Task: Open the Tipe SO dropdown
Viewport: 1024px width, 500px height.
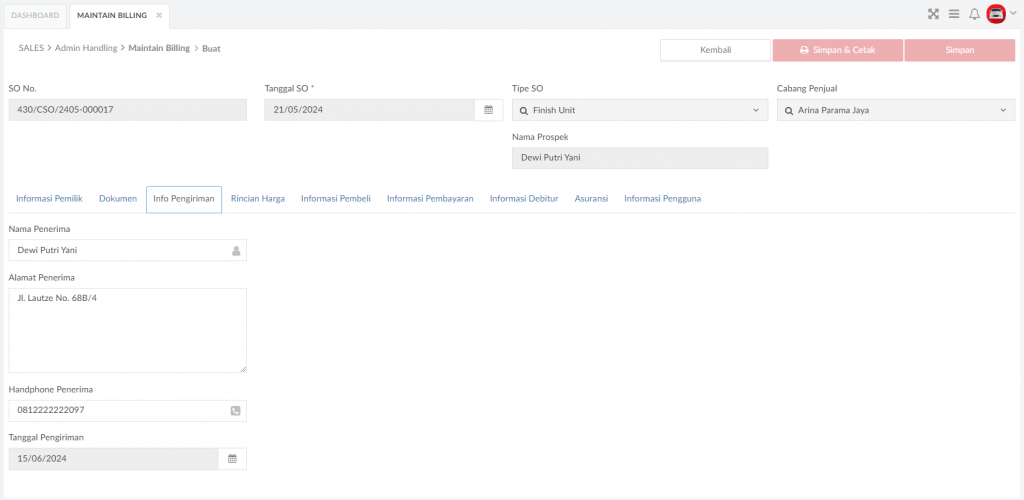Action: click(x=640, y=110)
